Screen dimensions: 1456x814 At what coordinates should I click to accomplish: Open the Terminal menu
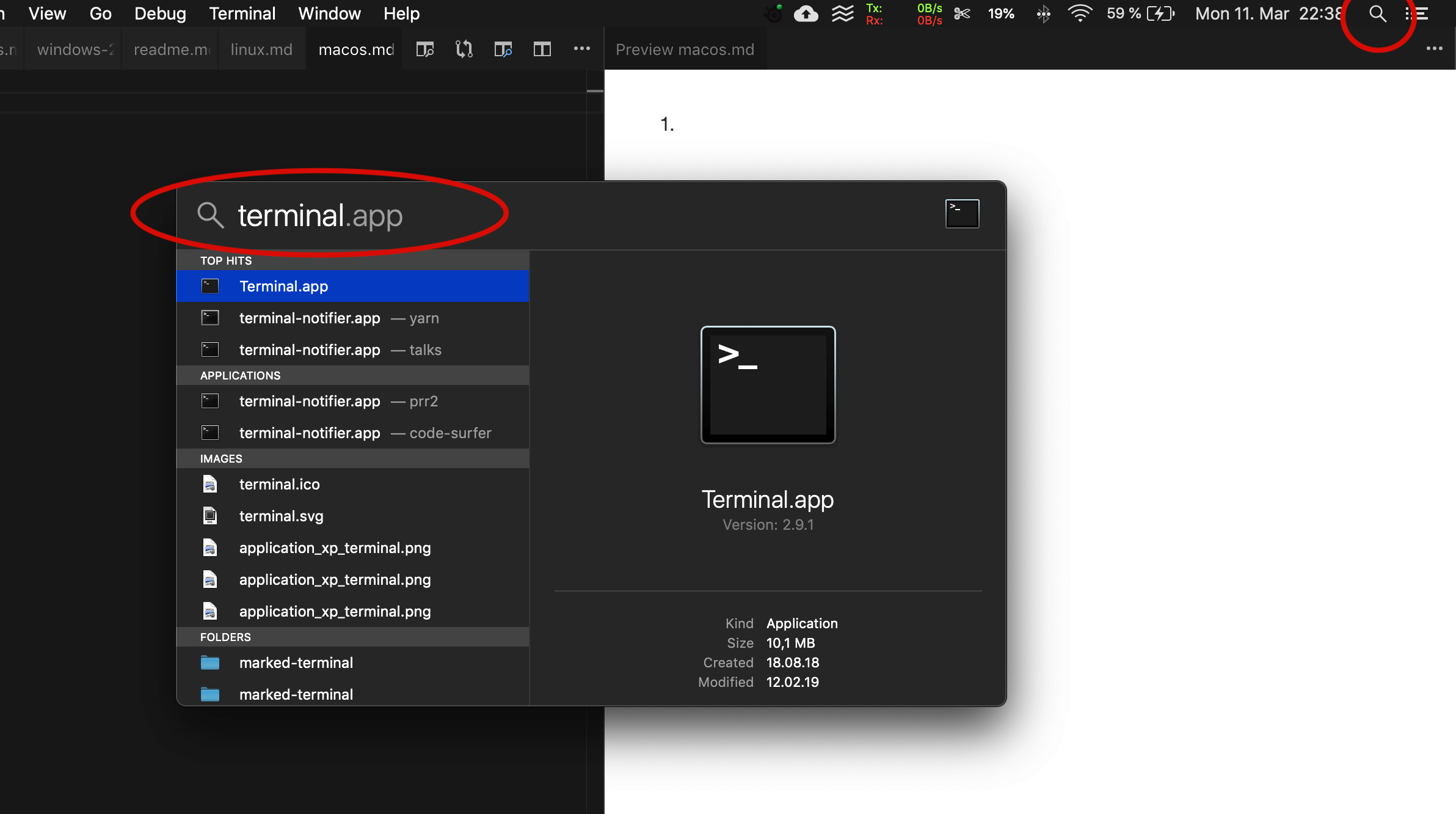(242, 13)
